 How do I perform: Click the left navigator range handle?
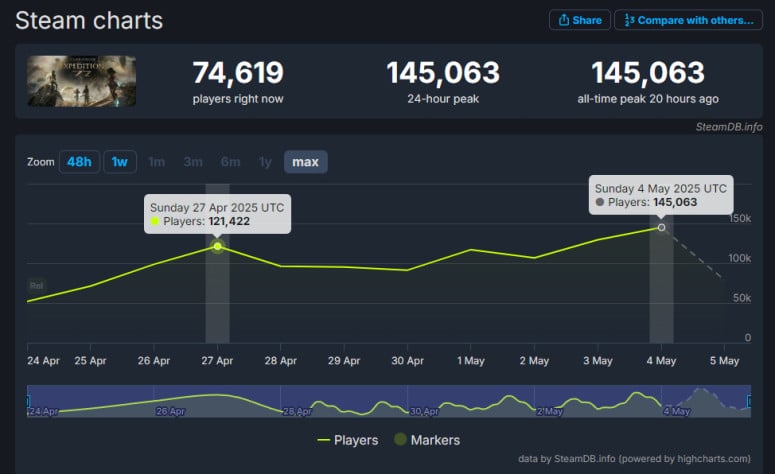click(28, 401)
